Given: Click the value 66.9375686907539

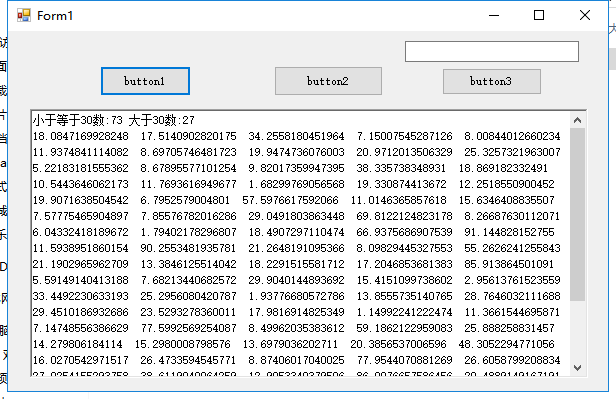Looking at the screenshot, I should point(405,232).
